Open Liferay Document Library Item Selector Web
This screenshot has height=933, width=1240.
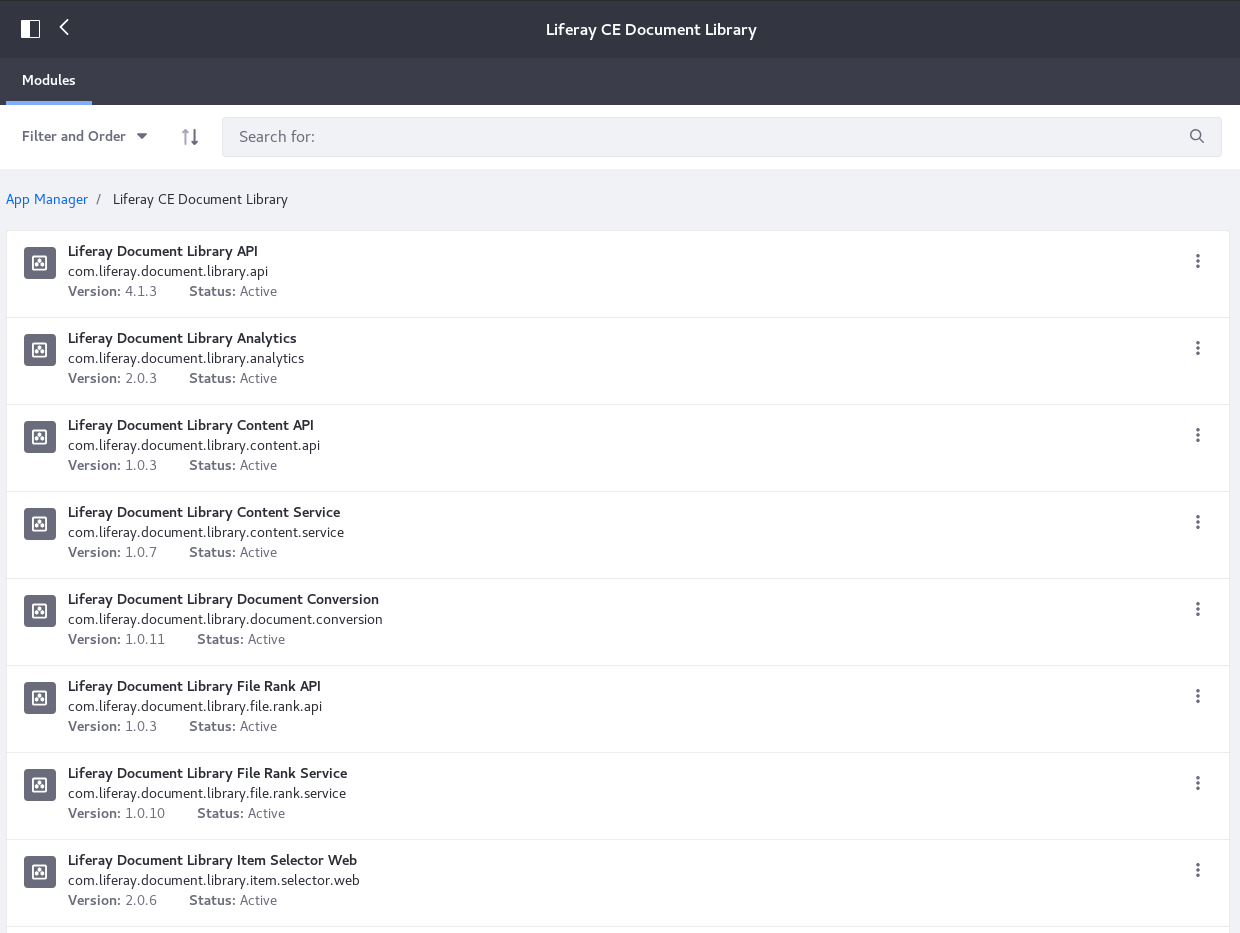(212, 861)
